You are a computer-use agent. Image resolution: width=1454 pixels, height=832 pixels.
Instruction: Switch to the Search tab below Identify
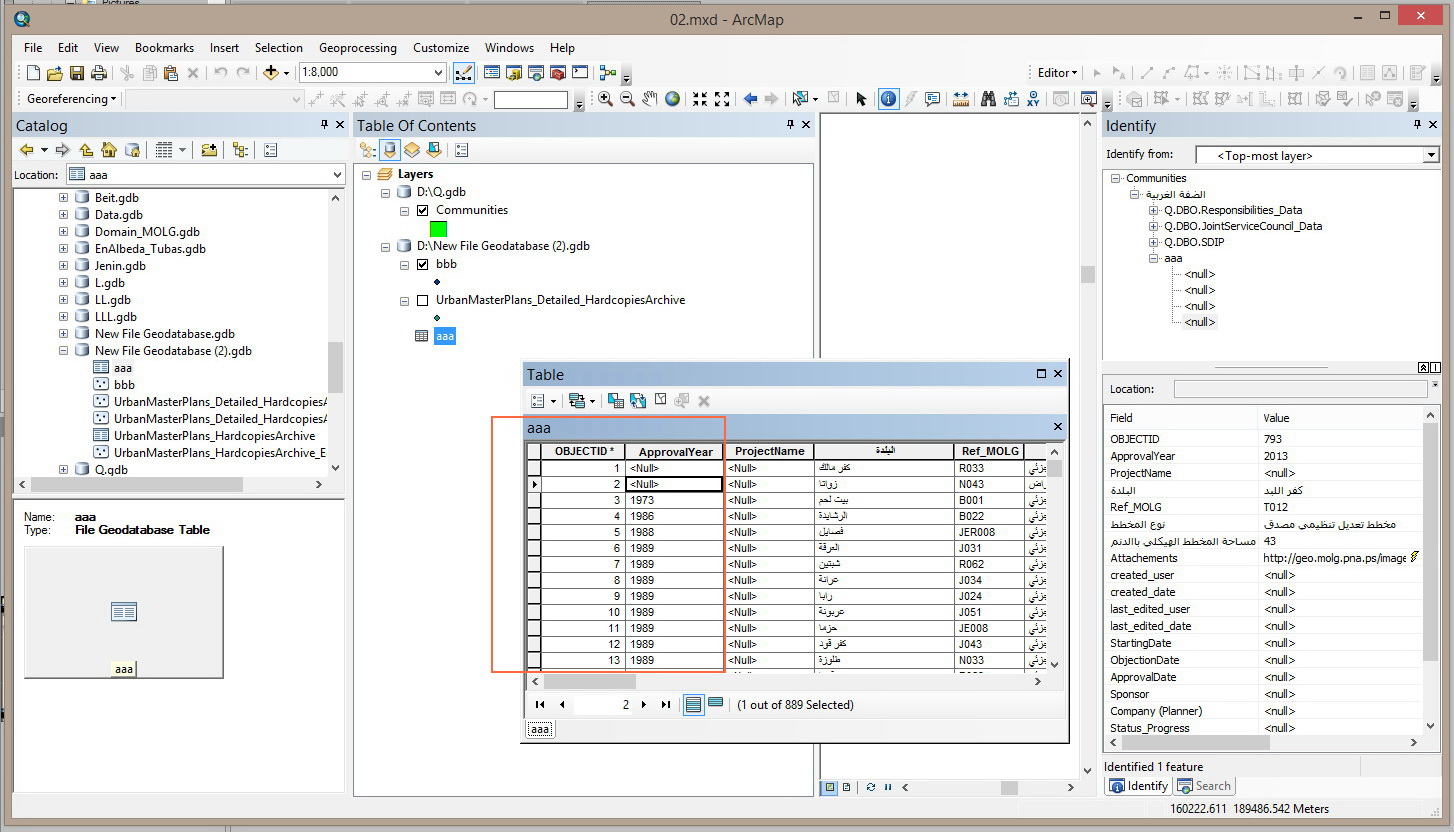(x=1204, y=786)
